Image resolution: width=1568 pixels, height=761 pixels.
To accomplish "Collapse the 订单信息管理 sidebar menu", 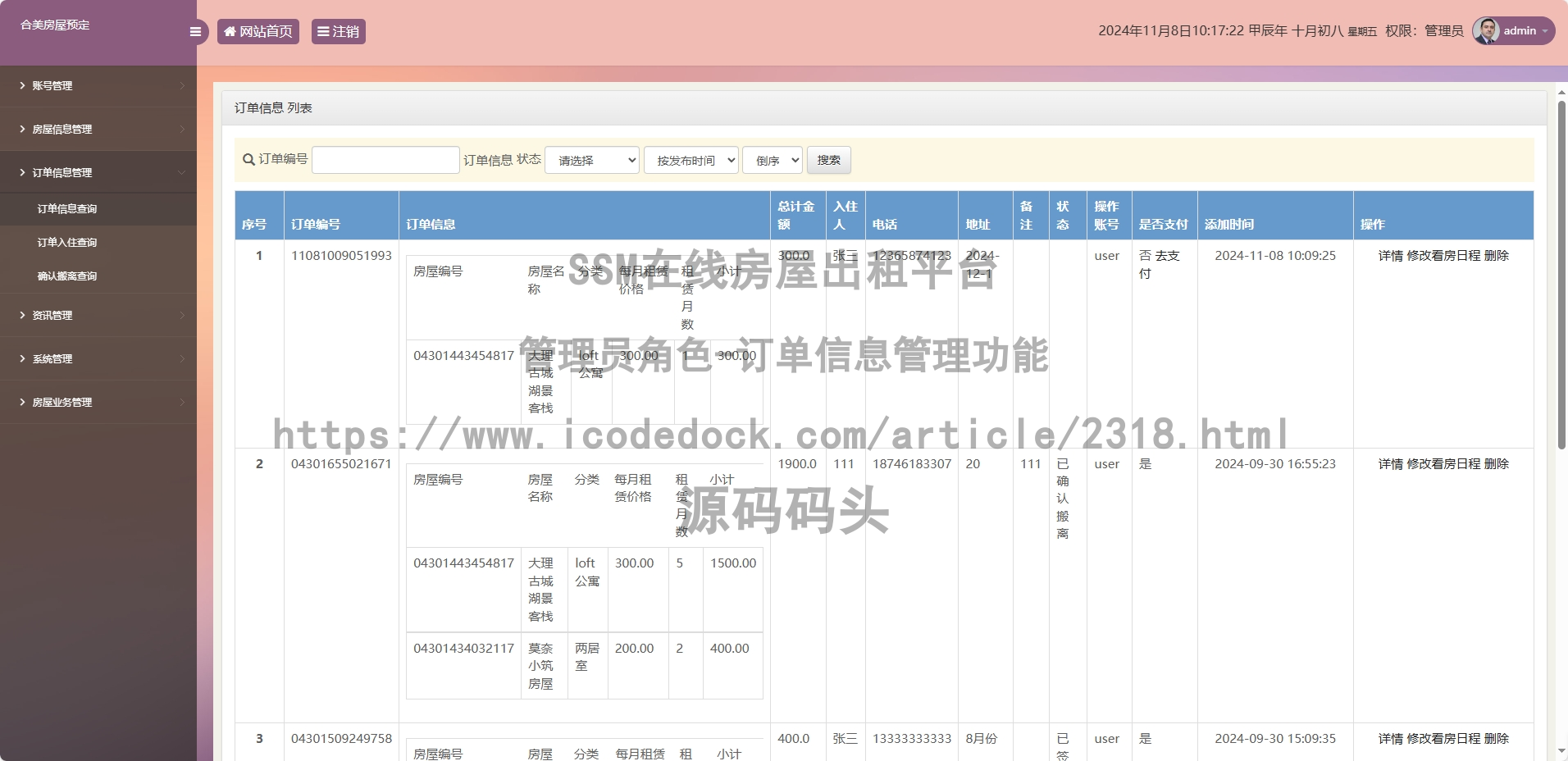I will click(98, 172).
